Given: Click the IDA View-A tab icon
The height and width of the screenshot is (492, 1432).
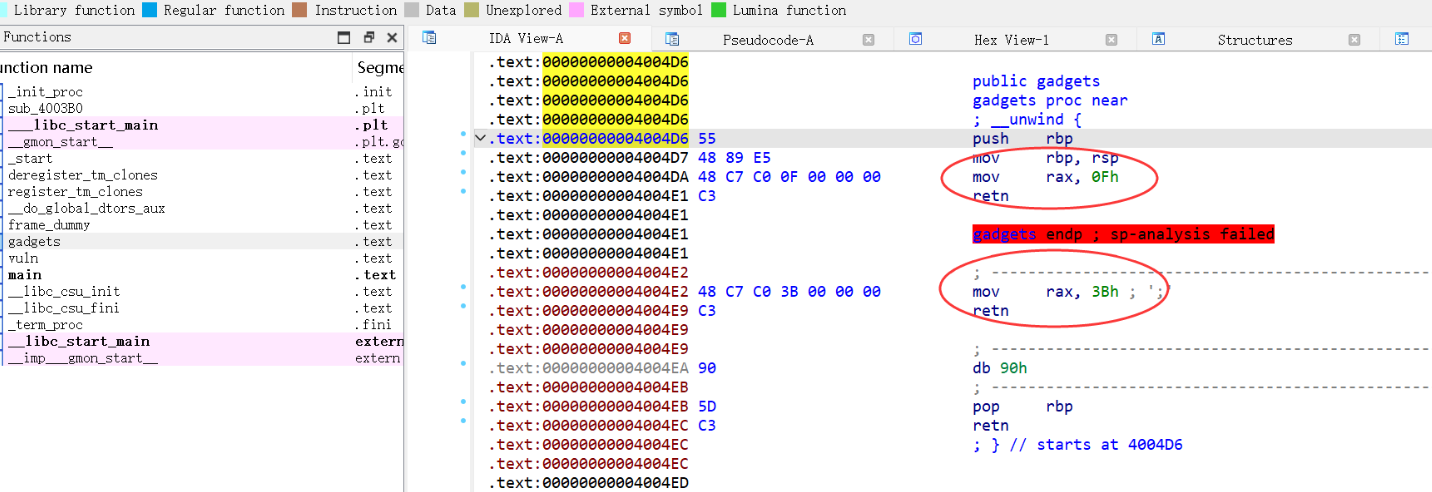Looking at the screenshot, I should point(430,38).
